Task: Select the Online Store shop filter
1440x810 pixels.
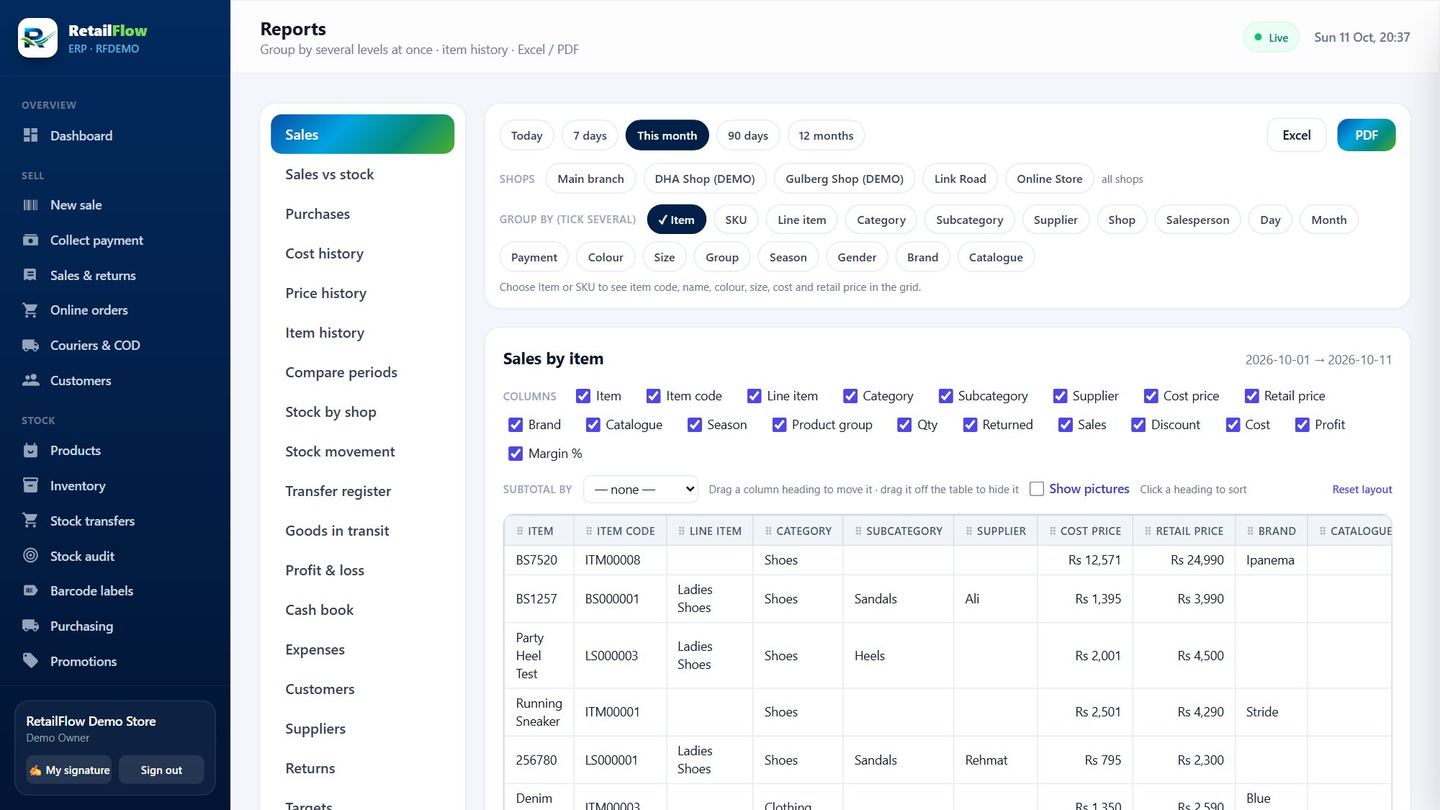Action: point(1049,179)
